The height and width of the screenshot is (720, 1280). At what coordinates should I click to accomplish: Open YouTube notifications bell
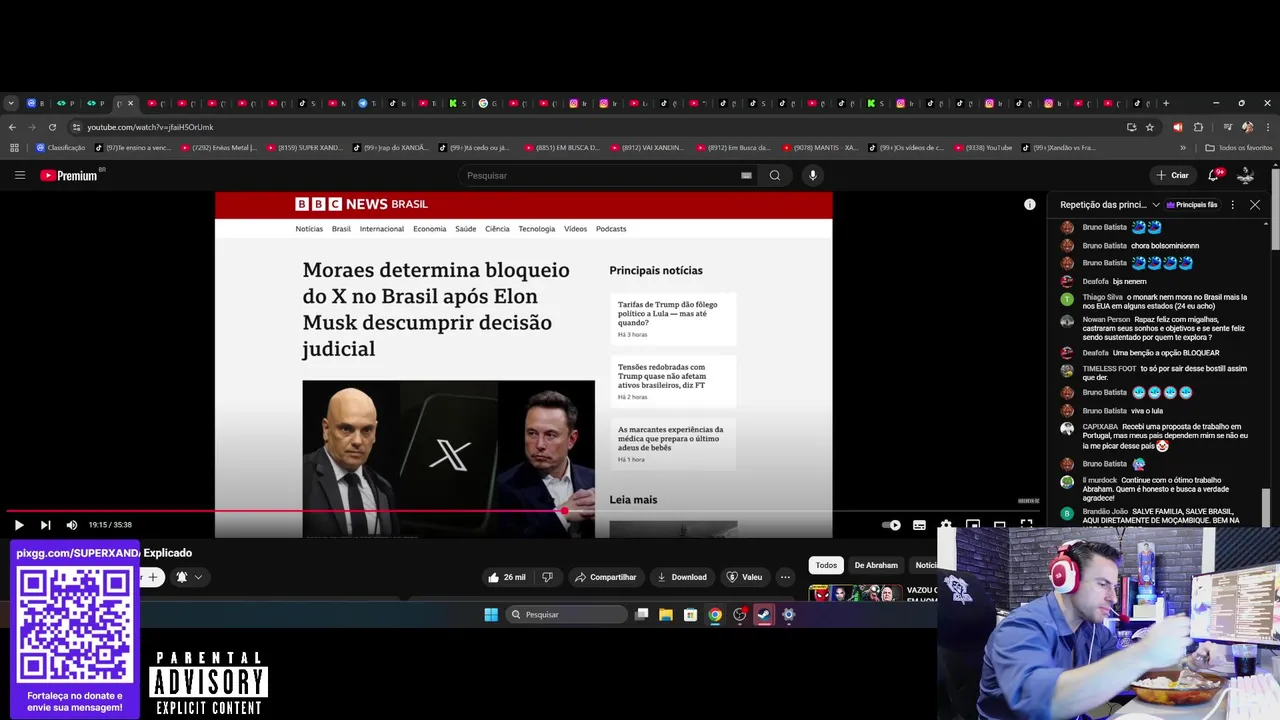pos(1214,175)
